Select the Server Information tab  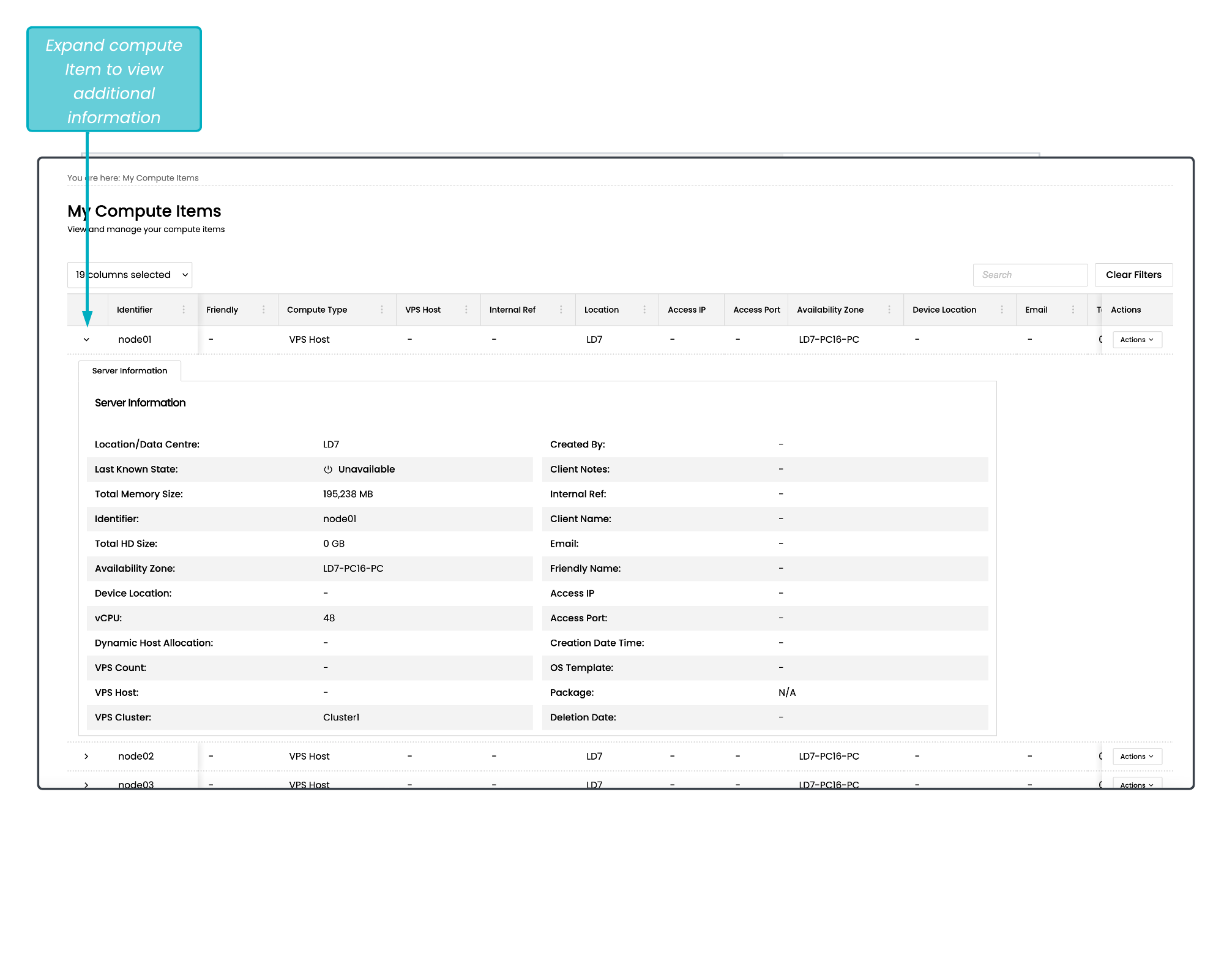(130, 371)
